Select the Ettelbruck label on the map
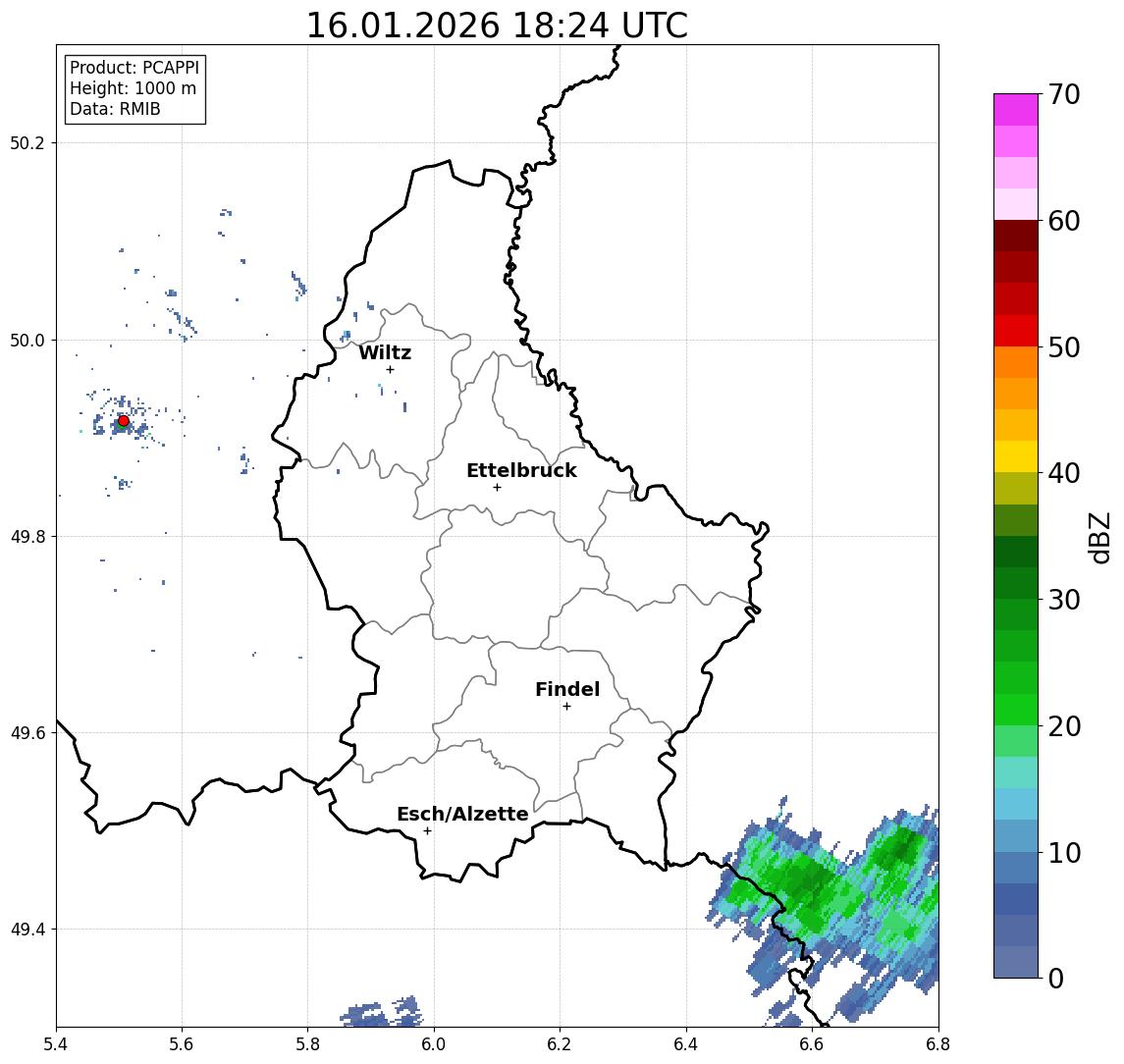This screenshot has height=1064, width=1124. pyautogui.click(x=521, y=470)
